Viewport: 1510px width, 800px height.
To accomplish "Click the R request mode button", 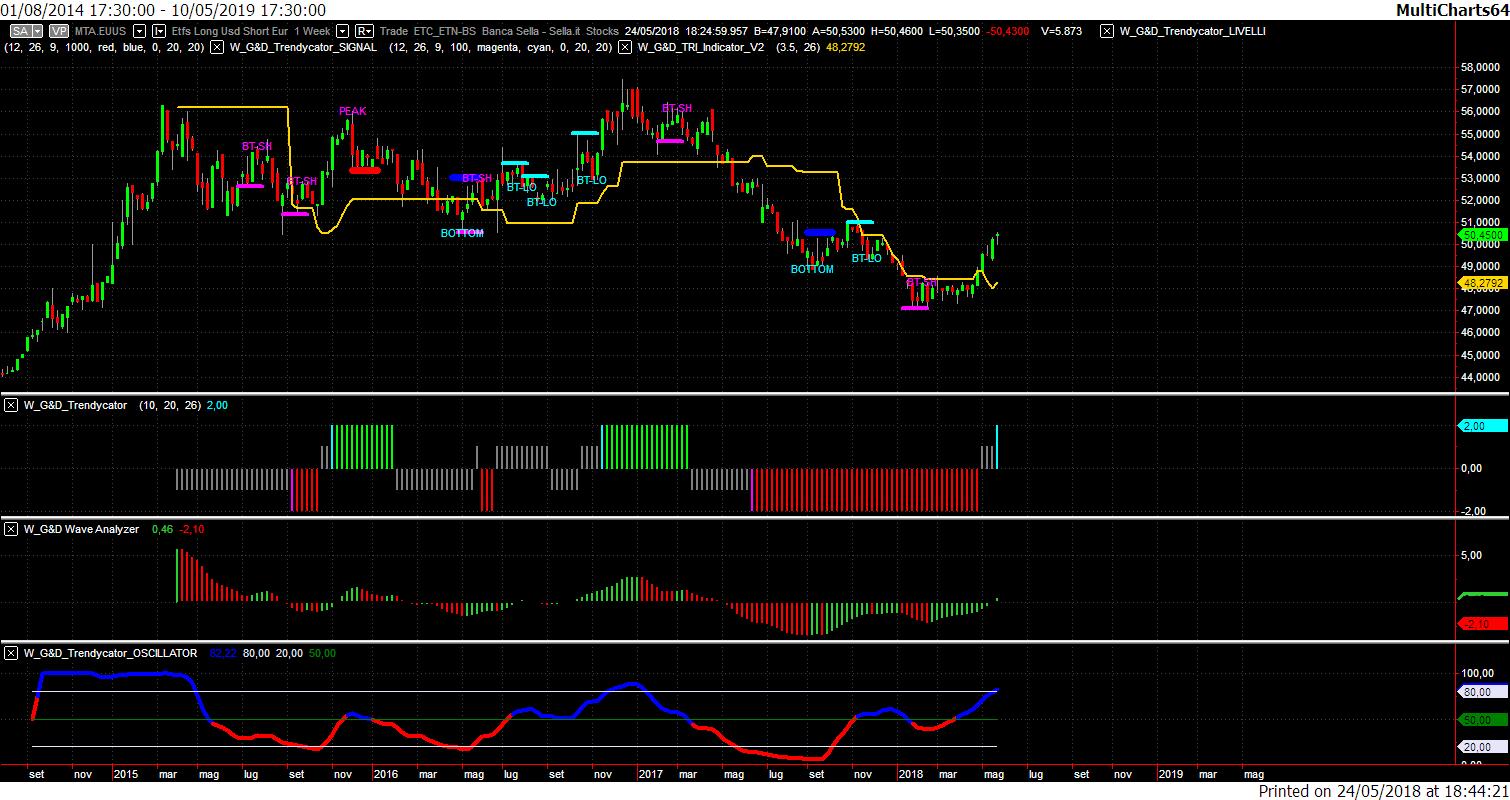I will click(x=364, y=31).
